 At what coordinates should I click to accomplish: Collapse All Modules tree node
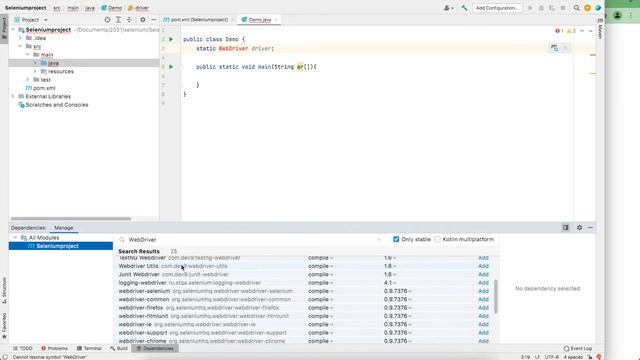pos(15,238)
